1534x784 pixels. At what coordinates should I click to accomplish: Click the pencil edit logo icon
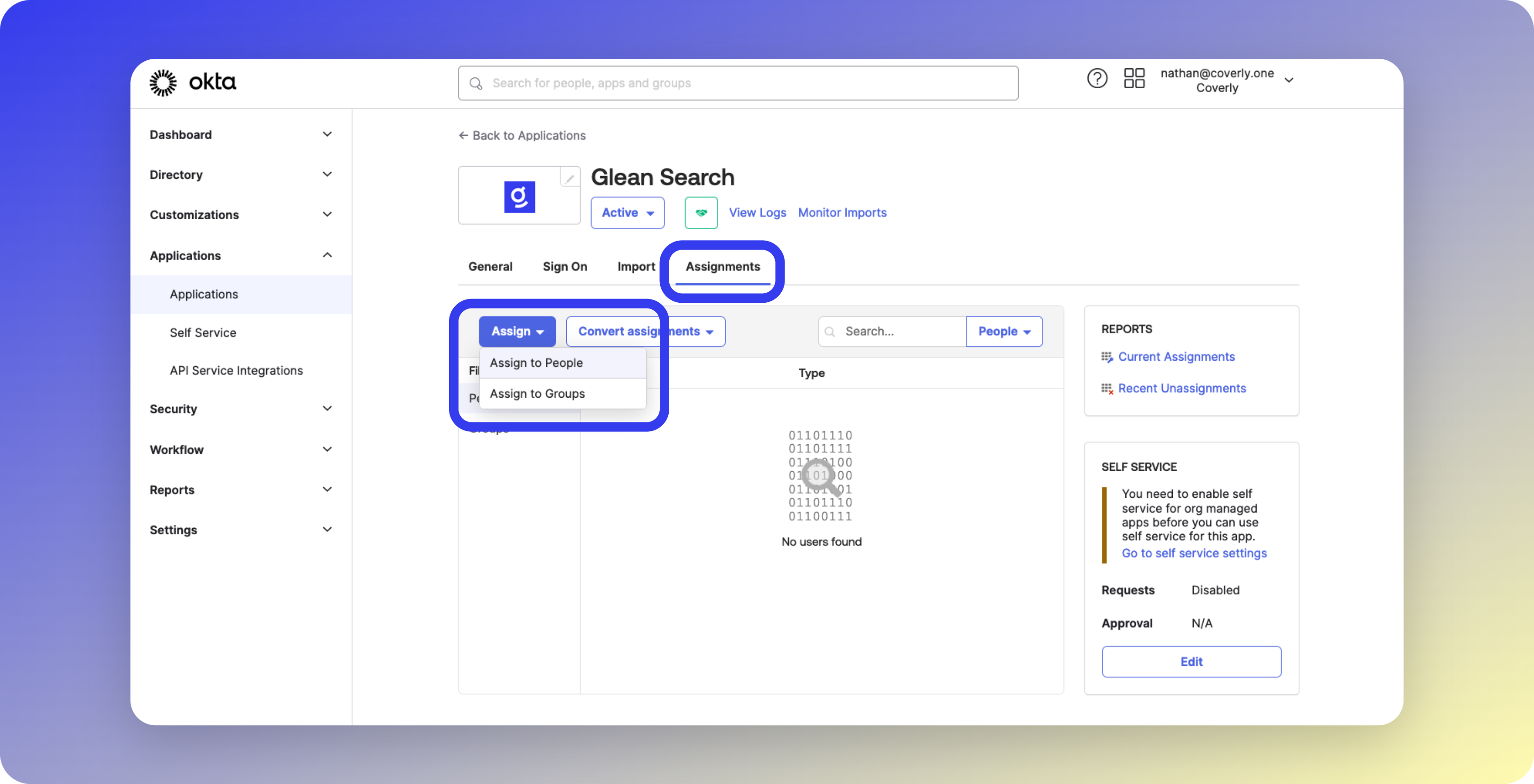(x=569, y=178)
